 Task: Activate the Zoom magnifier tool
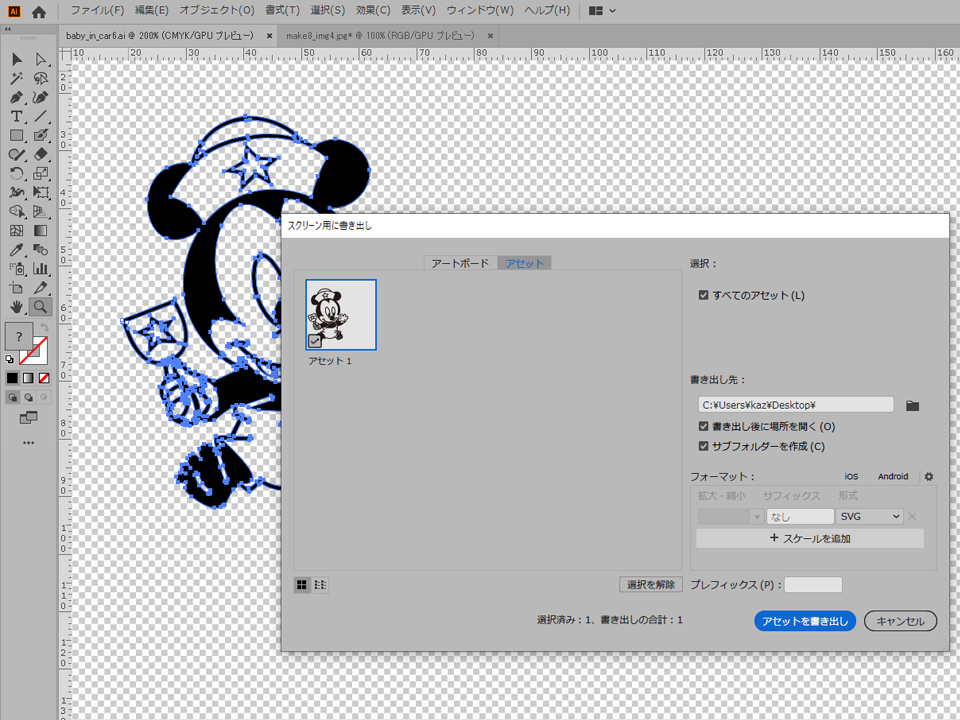pos(40,307)
